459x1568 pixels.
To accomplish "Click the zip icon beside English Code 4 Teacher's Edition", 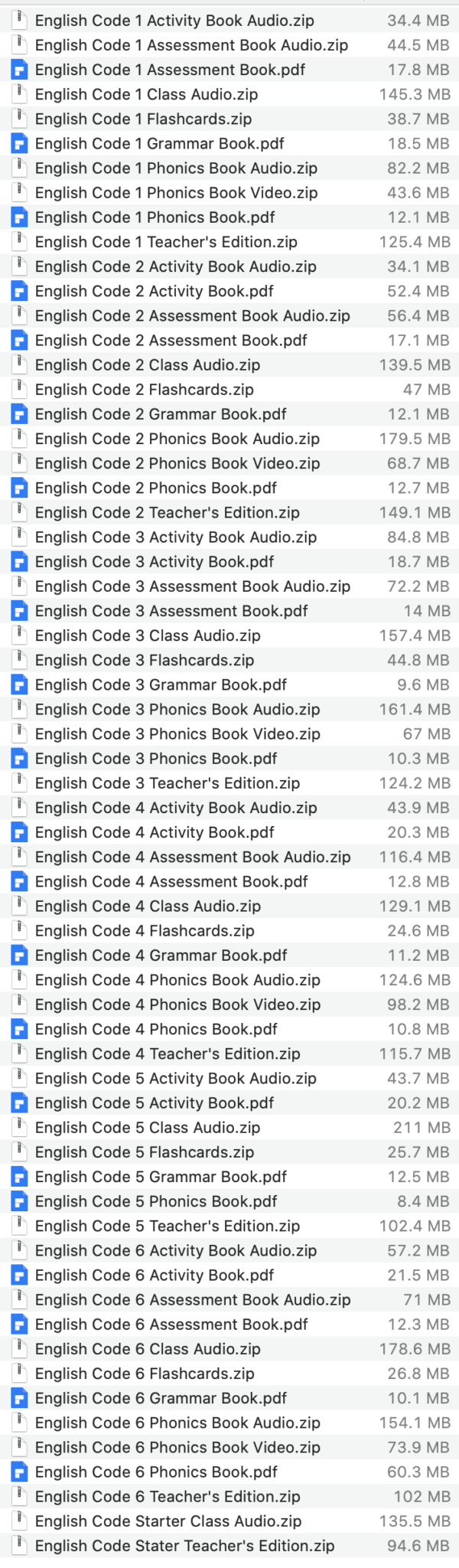I will (x=19, y=1053).
